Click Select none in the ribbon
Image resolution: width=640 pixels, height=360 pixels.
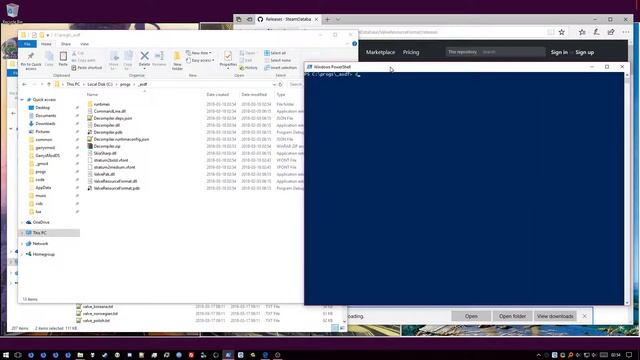coord(278,60)
